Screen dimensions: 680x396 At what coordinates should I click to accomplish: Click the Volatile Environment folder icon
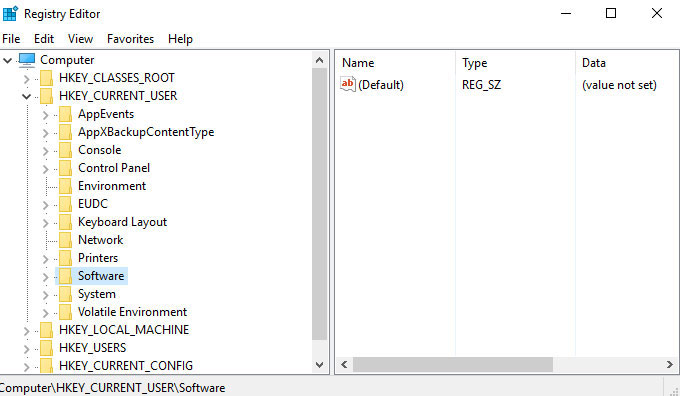[x=65, y=312]
